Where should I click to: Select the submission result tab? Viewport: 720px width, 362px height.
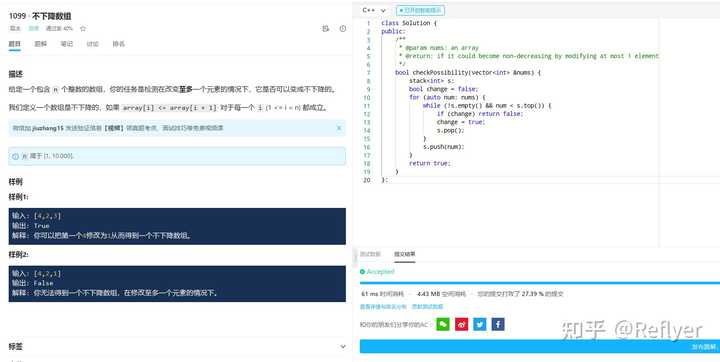[x=405, y=254]
